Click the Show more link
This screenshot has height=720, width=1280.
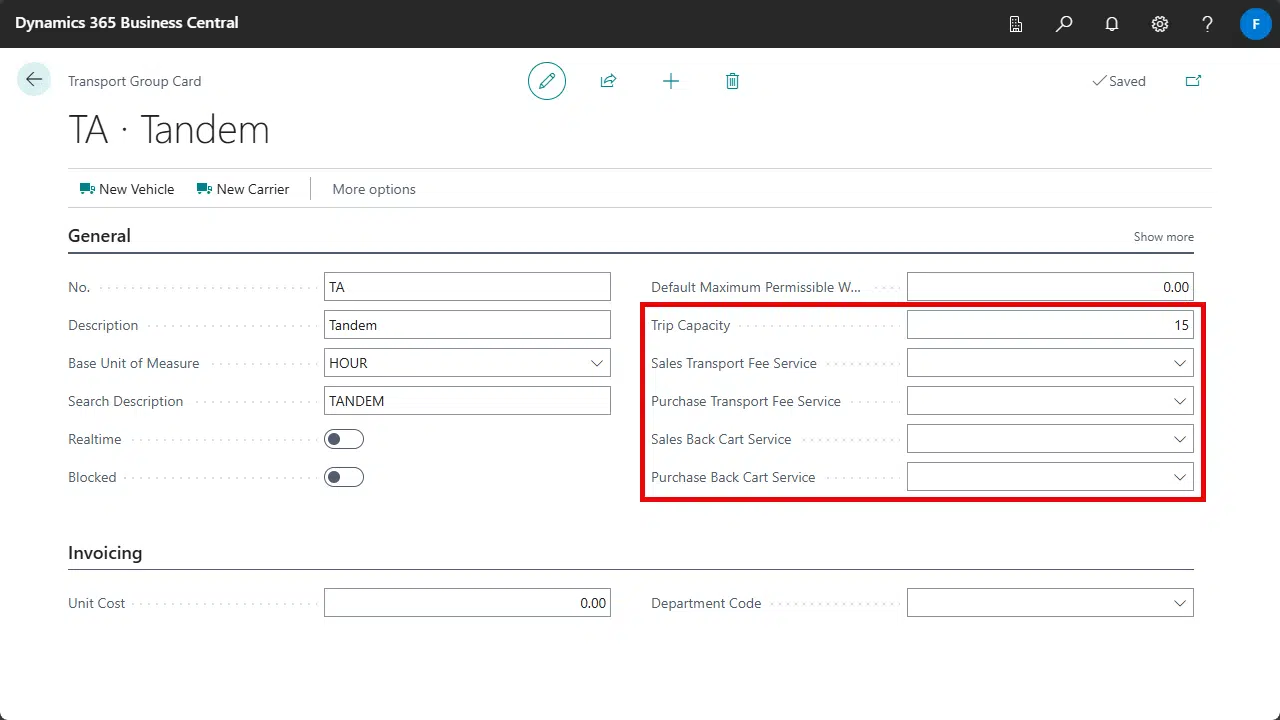1163,237
